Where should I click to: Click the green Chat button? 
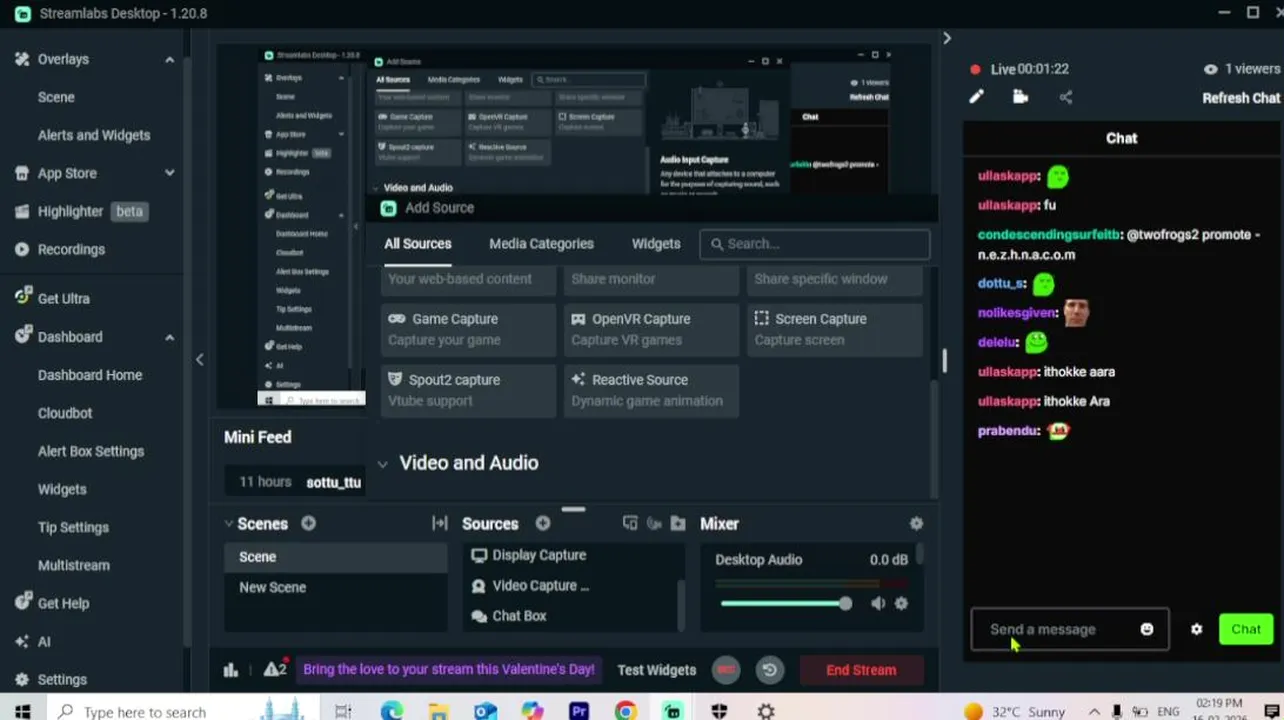coord(1246,629)
